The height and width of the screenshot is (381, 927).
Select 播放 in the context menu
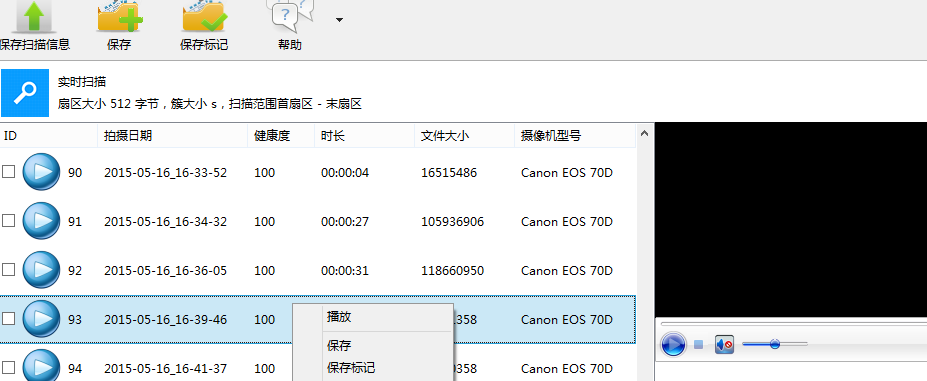coord(373,317)
